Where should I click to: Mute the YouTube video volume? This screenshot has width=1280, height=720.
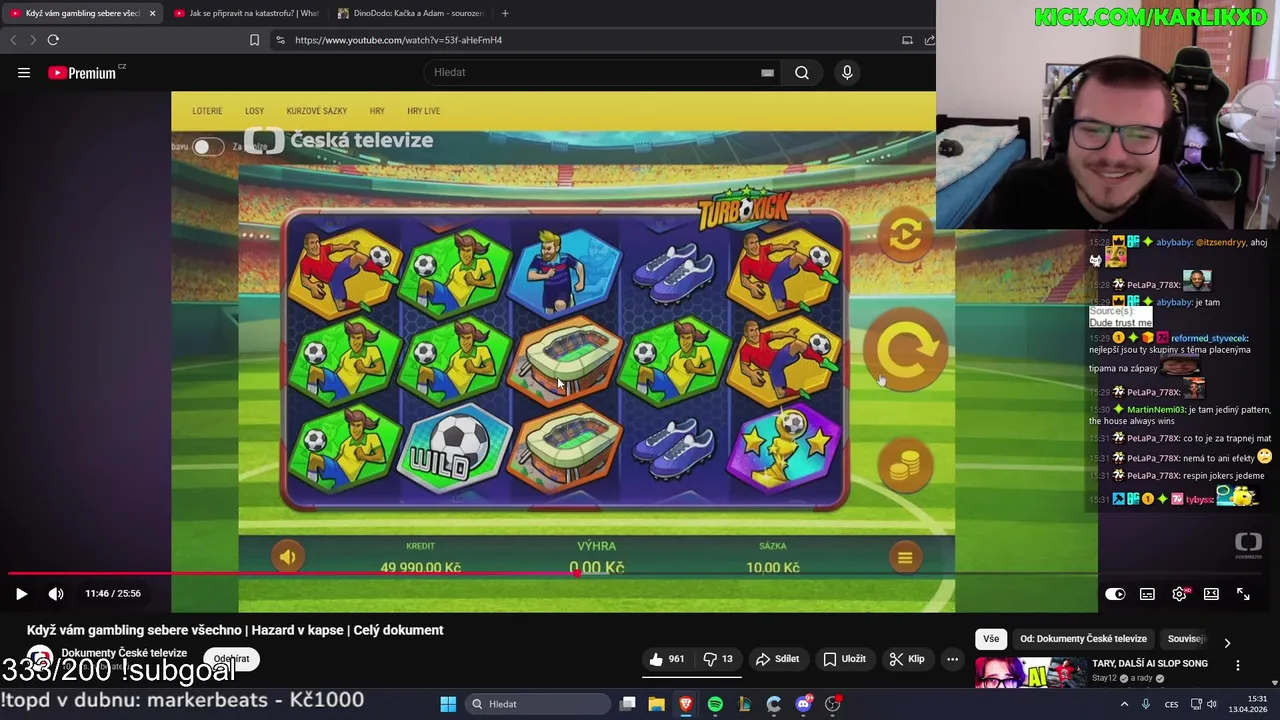point(56,593)
